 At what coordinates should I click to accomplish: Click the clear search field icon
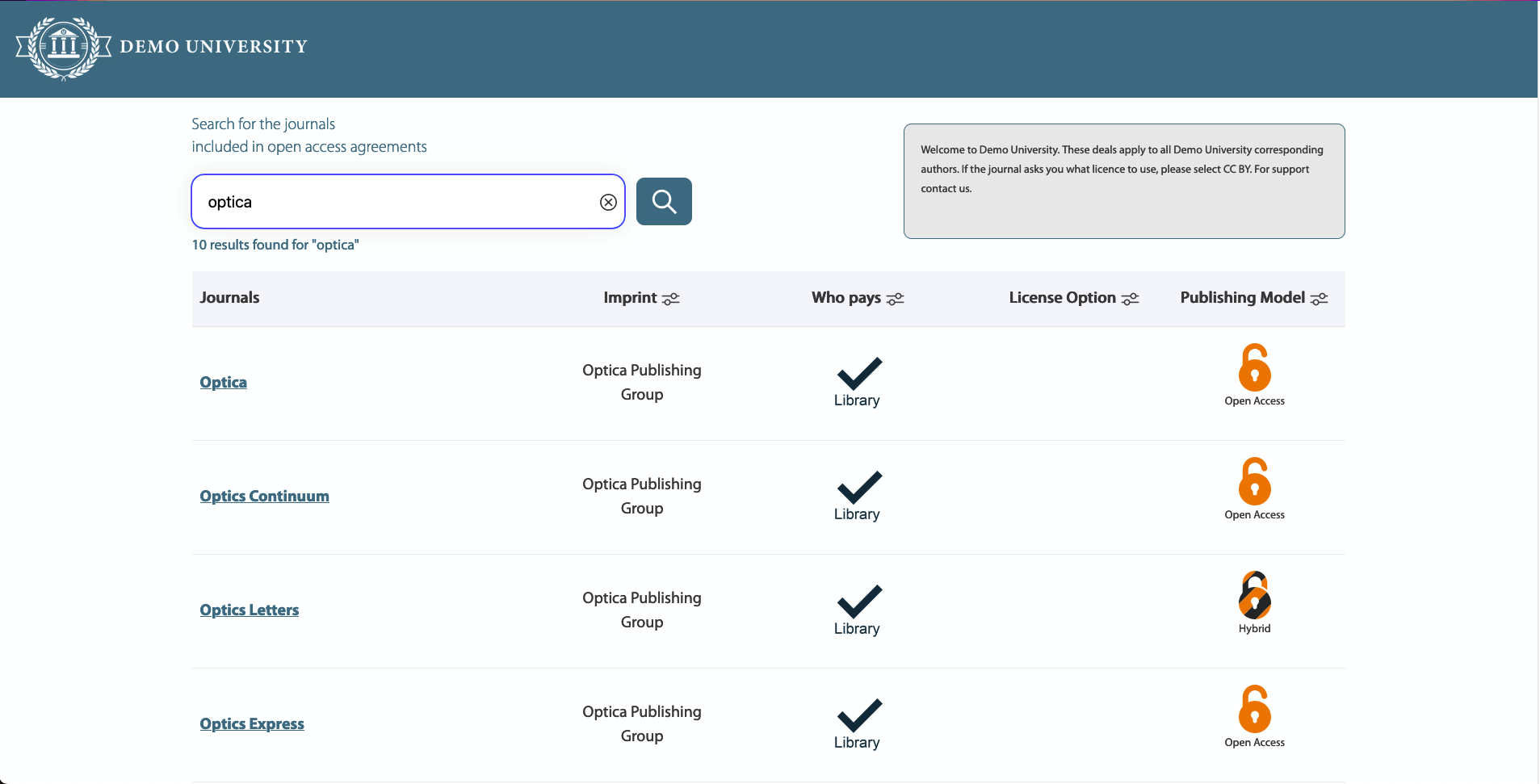608,202
